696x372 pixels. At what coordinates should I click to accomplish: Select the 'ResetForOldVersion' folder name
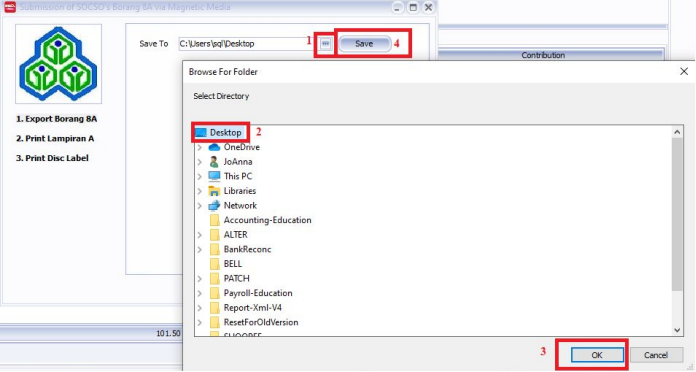(261, 323)
